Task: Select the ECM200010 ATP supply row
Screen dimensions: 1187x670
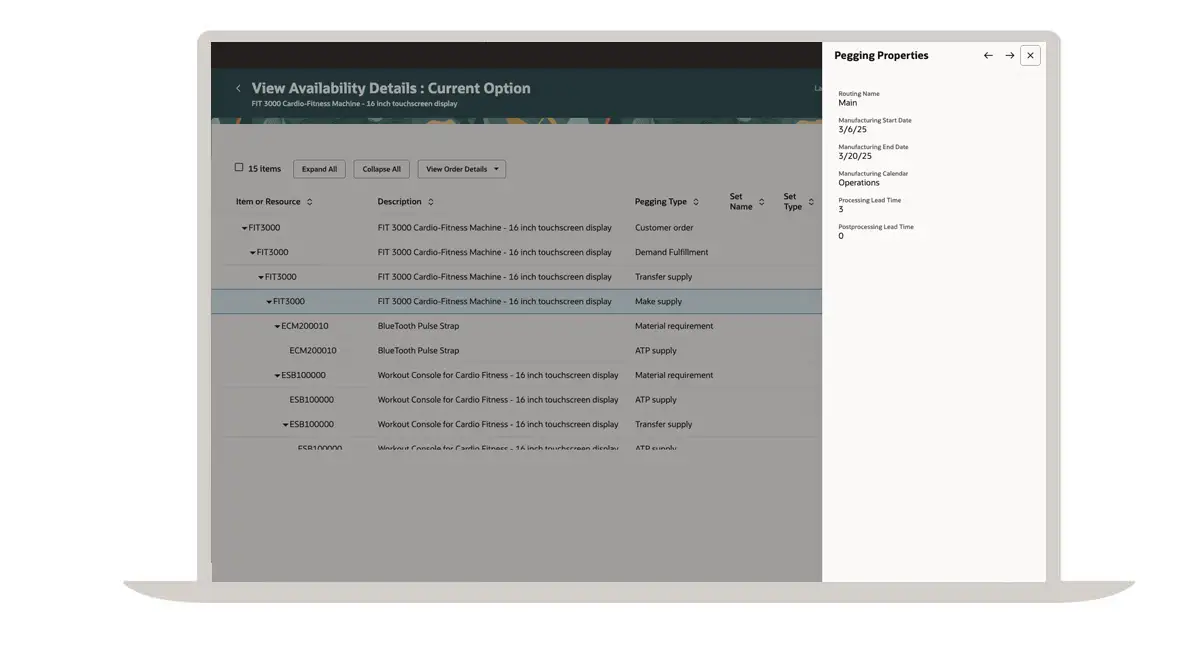Action: (418, 351)
